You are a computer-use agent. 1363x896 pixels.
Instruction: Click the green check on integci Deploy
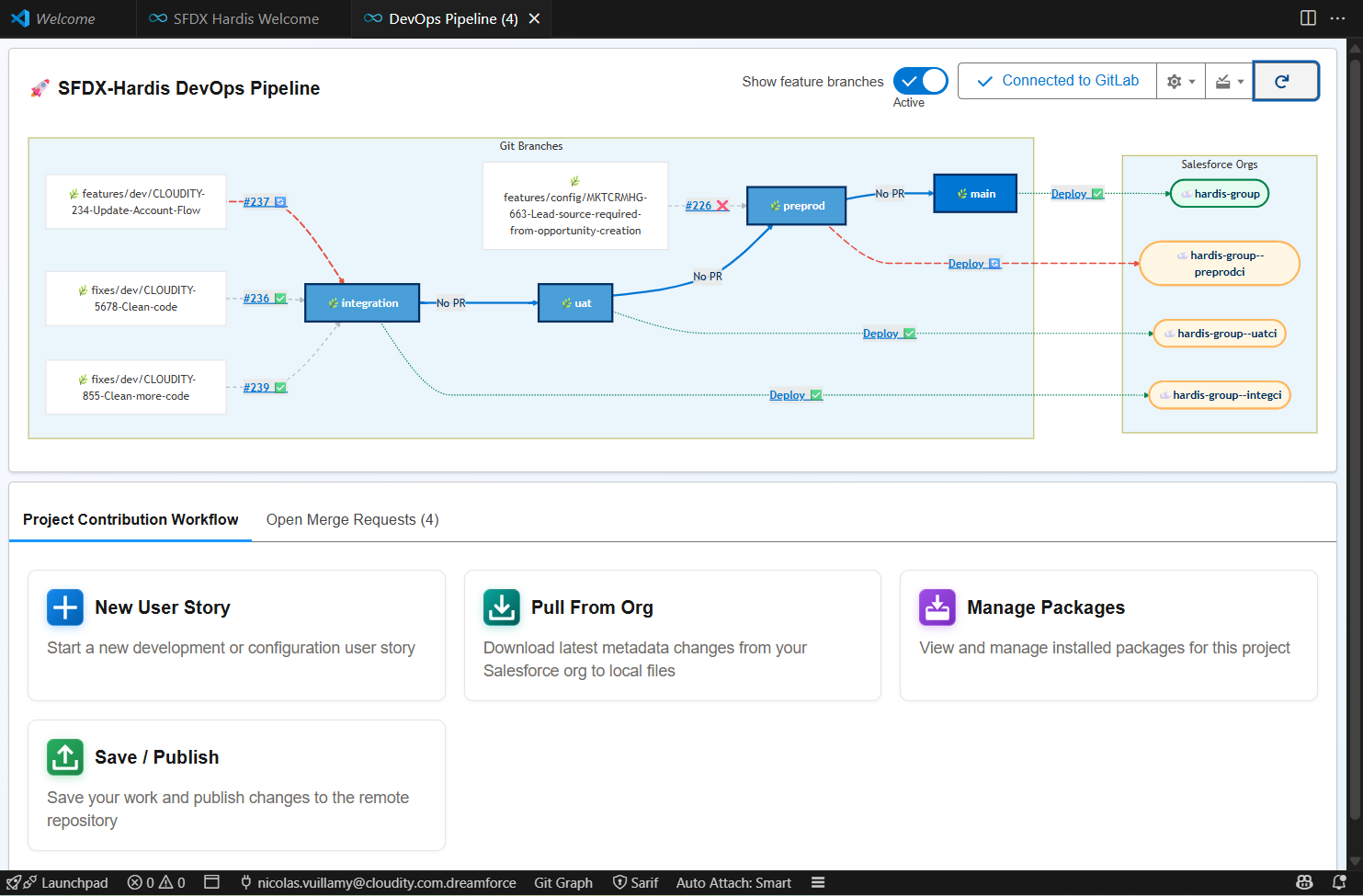[x=815, y=394]
